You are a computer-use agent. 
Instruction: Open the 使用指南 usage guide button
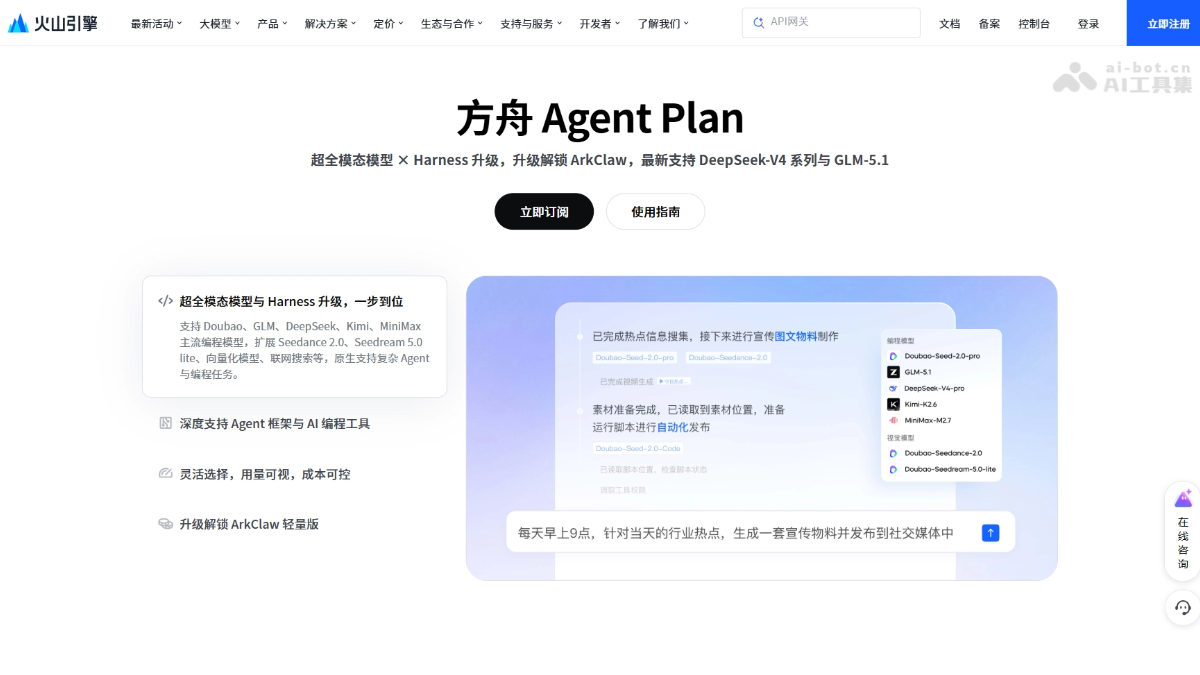[x=655, y=211]
